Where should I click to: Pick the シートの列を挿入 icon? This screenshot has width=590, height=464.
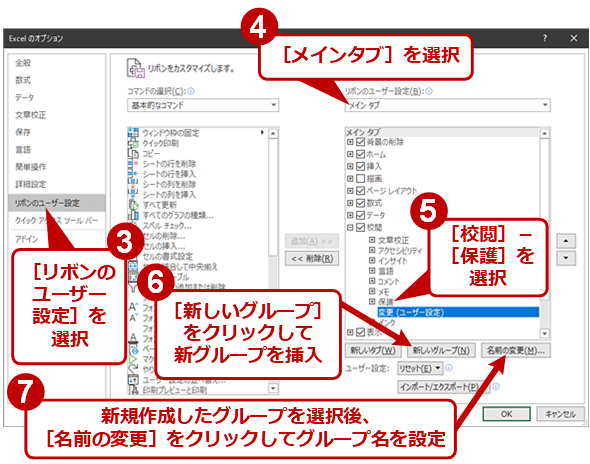[x=133, y=194]
